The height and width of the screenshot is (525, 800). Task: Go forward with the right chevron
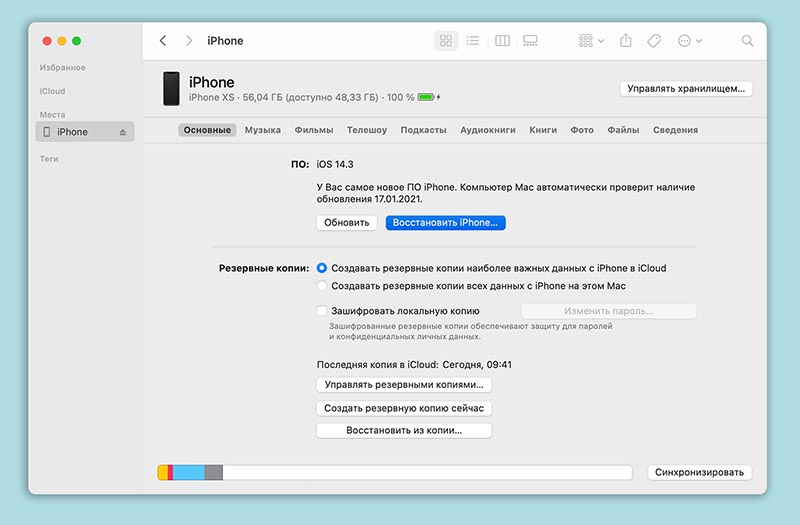189,41
